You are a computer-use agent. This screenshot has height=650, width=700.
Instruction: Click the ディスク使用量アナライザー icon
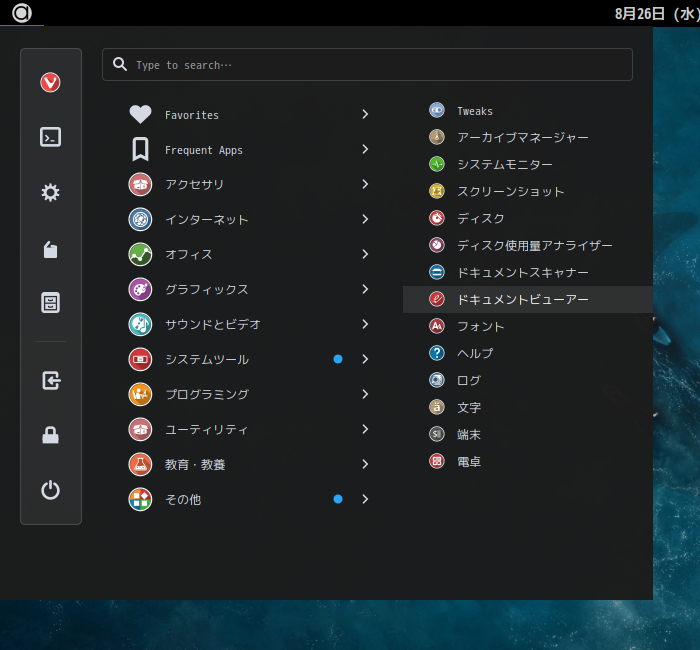coord(437,245)
